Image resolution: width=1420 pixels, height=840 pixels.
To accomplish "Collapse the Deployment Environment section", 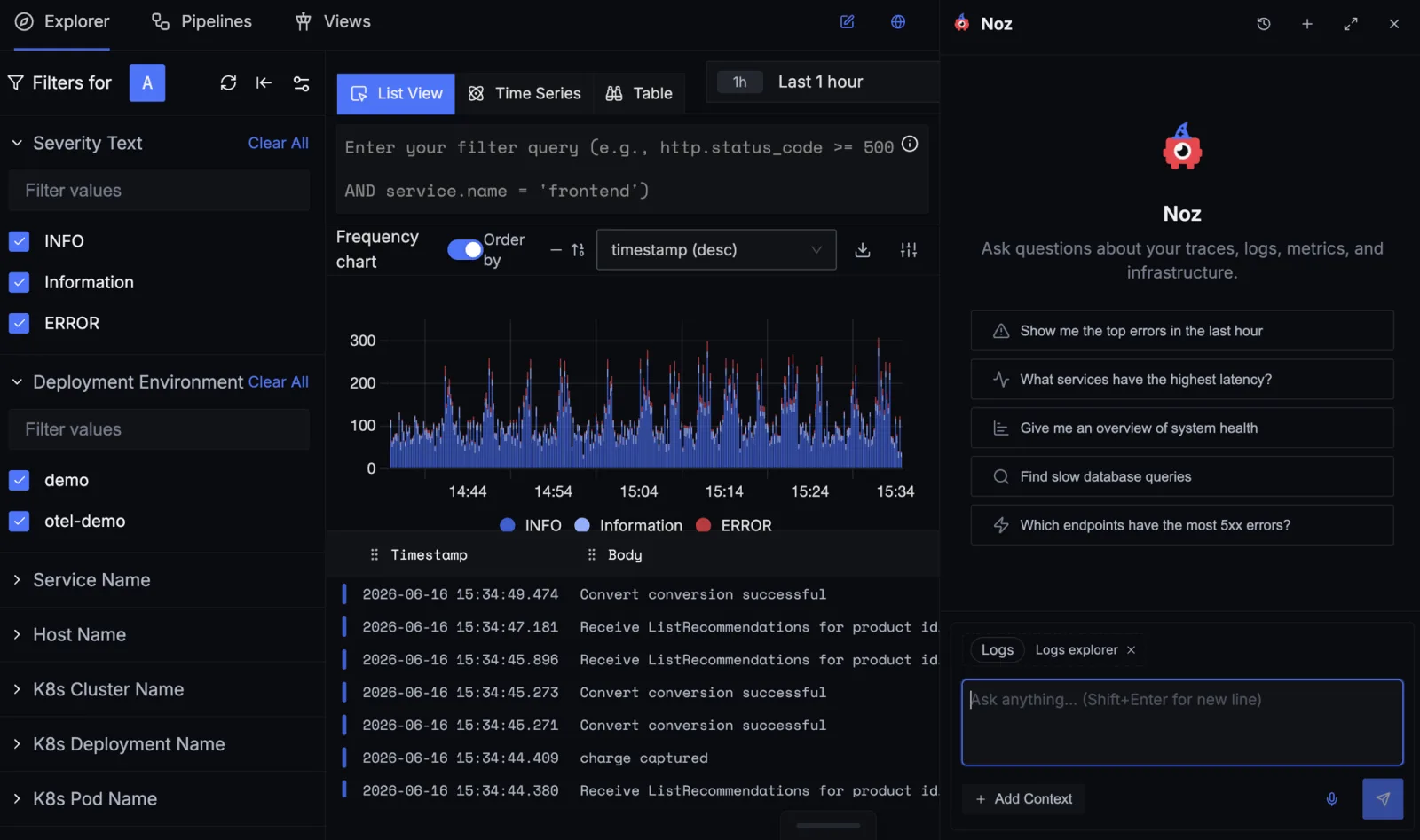I will (x=17, y=381).
